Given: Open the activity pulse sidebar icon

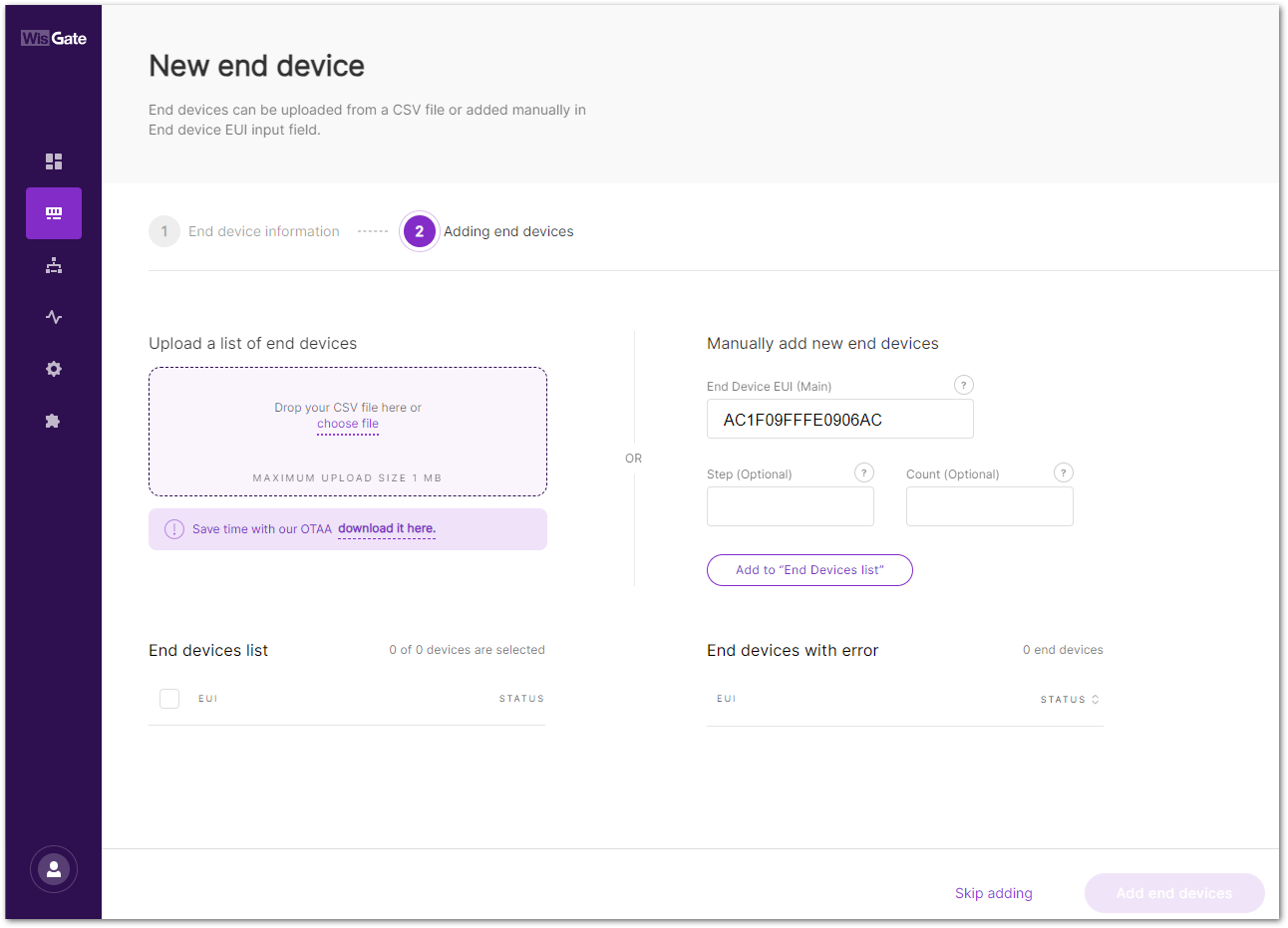Looking at the screenshot, I should point(54,317).
